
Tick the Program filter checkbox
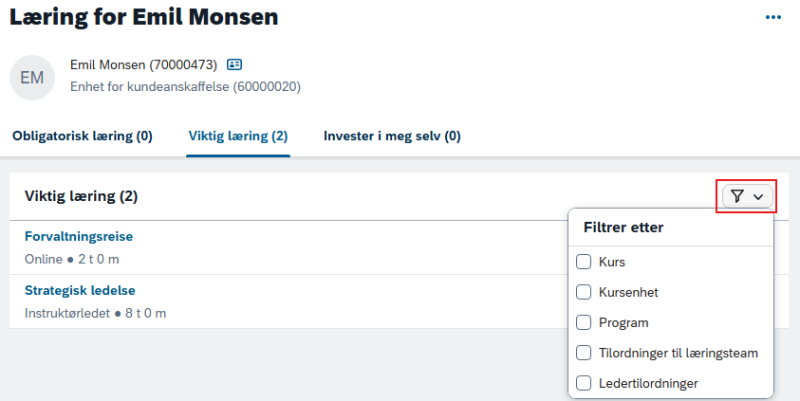[x=583, y=322]
